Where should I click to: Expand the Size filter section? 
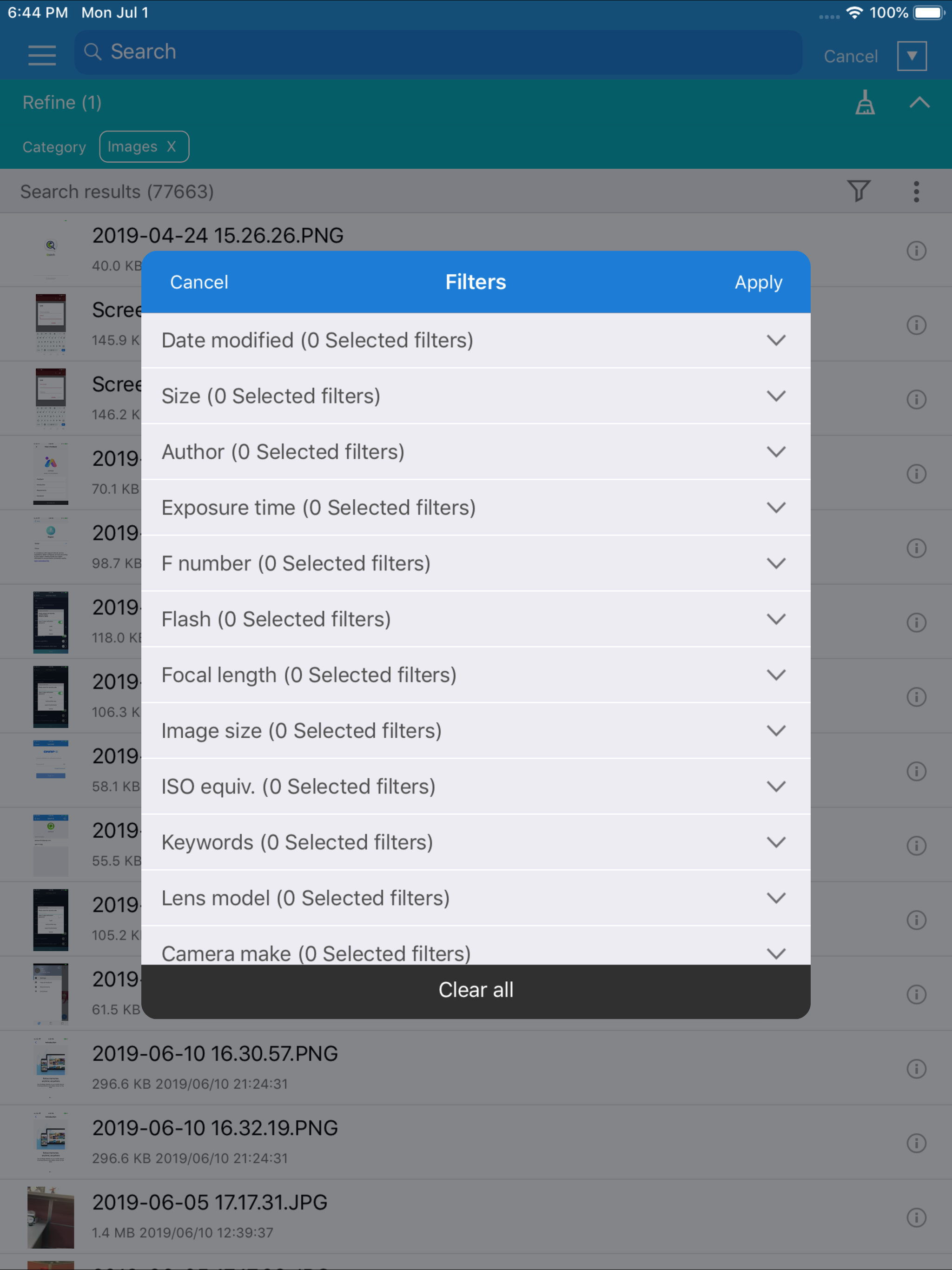click(x=476, y=396)
